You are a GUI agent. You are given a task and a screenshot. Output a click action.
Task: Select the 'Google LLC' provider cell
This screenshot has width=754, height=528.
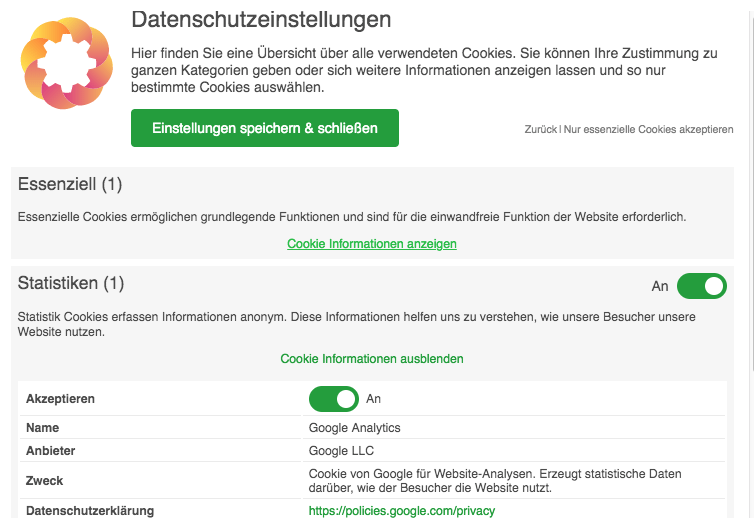[342, 451]
